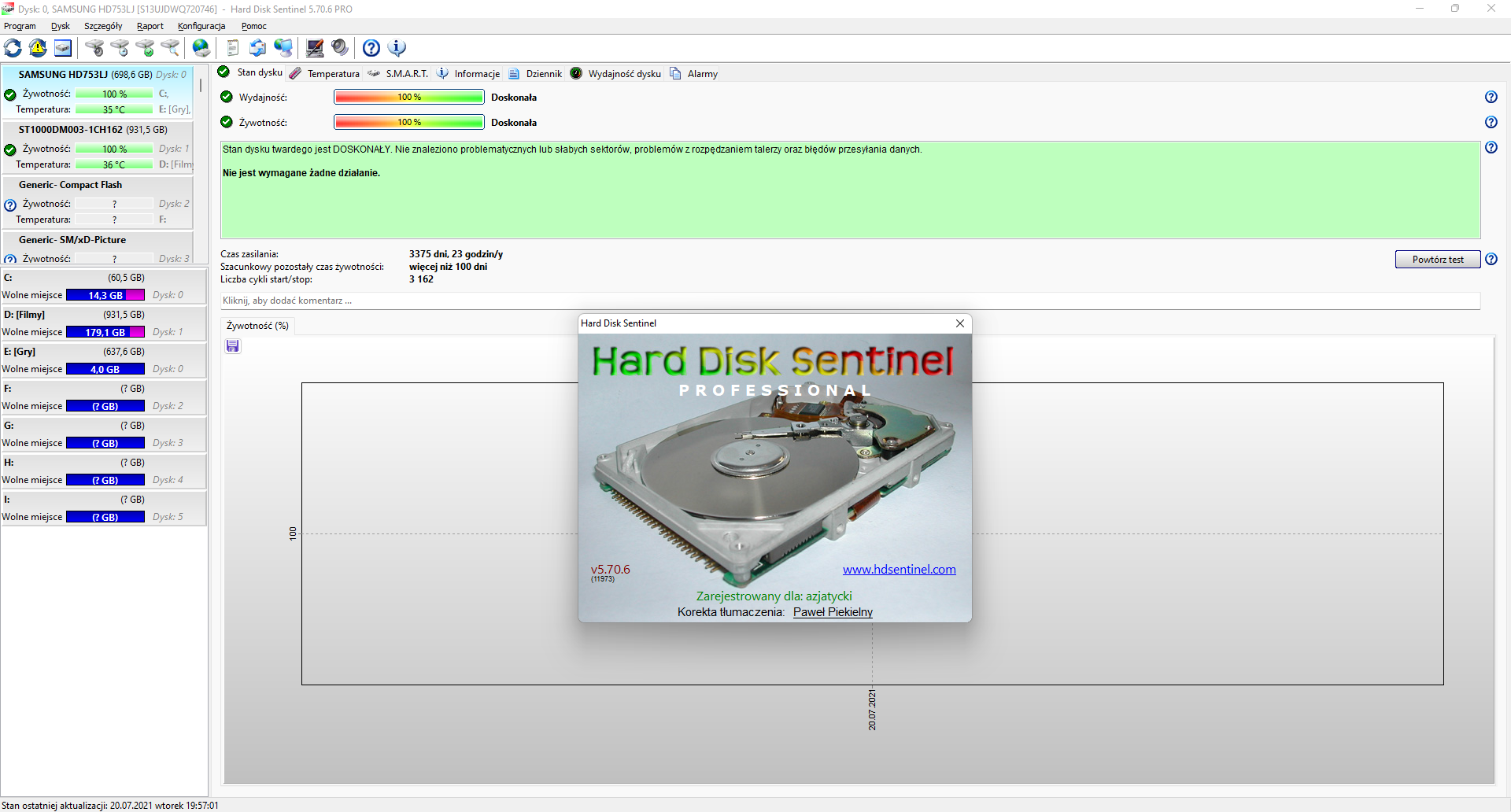Click the save floppy icon above the chart
The image size is (1511, 812).
click(233, 346)
